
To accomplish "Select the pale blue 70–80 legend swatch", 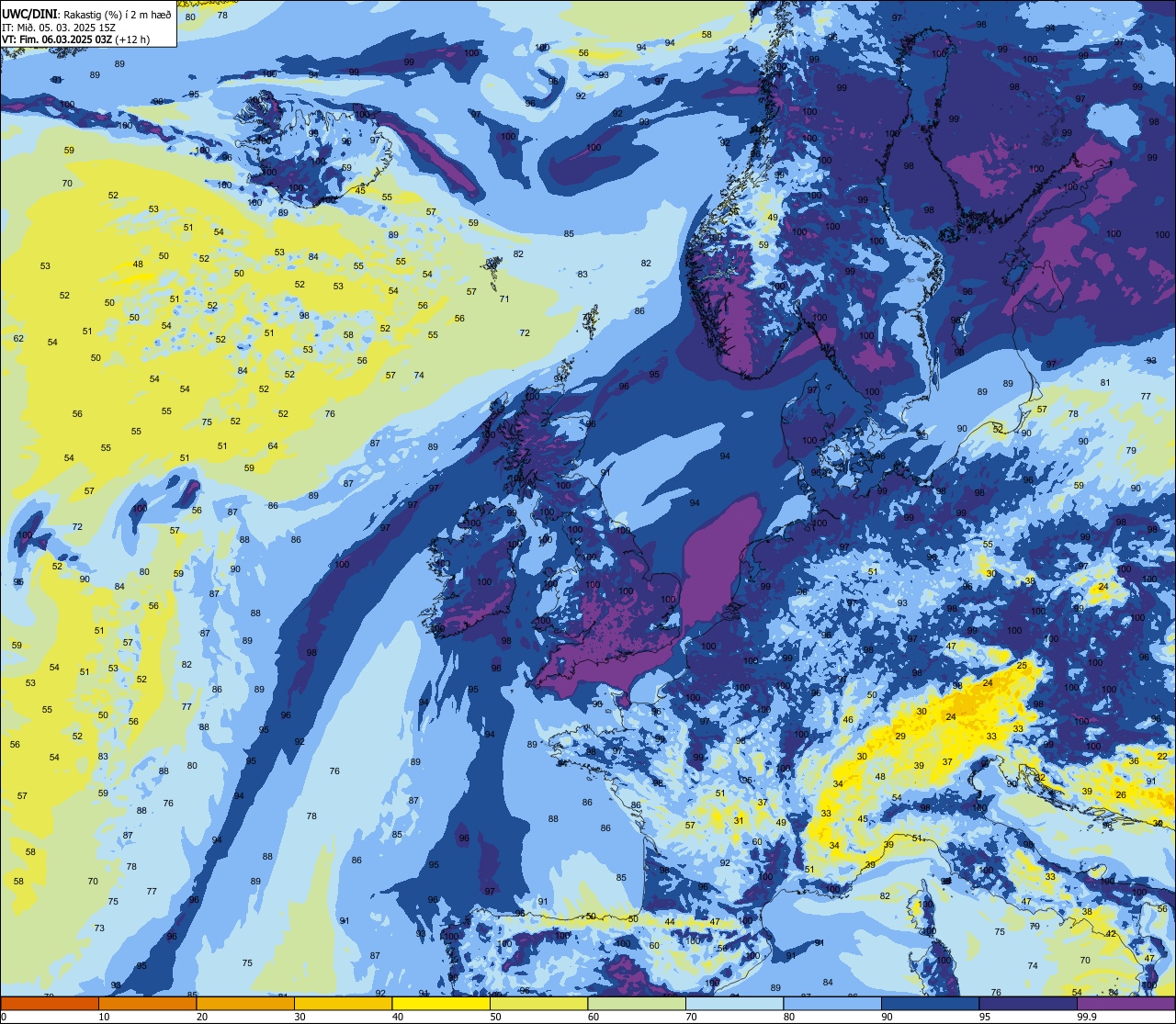I will (734, 1003).
